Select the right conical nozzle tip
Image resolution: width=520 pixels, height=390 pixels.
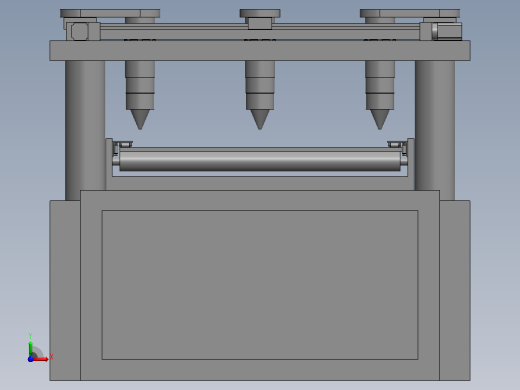[380, 119]
